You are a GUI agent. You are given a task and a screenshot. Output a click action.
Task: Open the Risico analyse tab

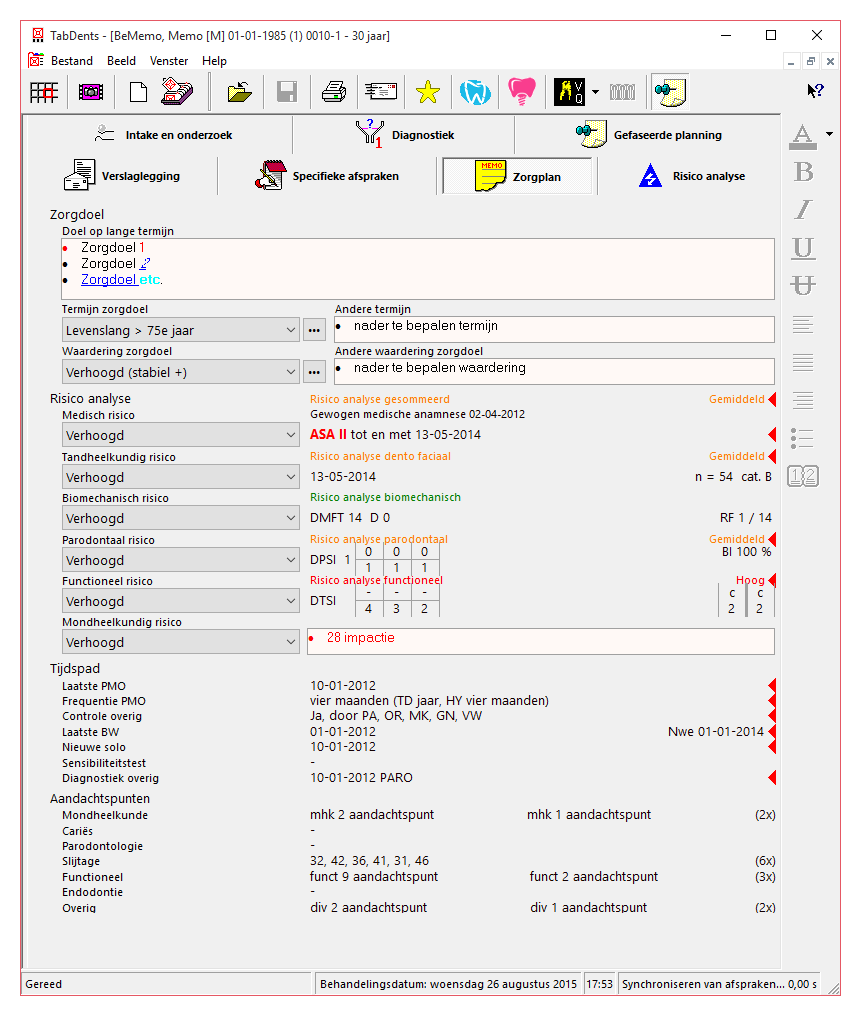(x=692, y=176)
